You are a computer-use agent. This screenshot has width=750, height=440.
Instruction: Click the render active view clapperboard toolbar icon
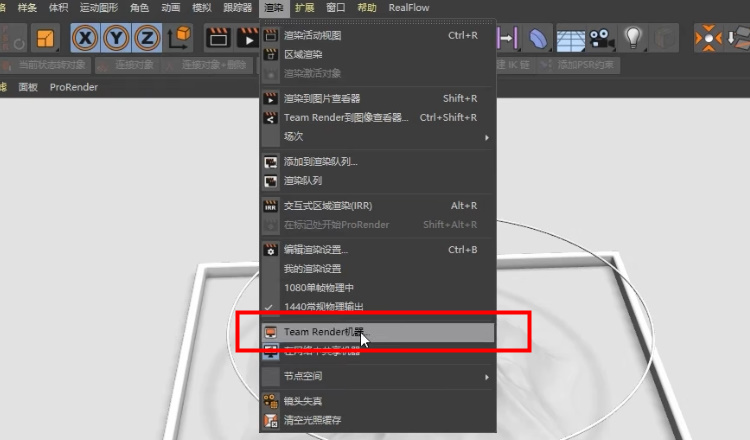coord(218,38)
